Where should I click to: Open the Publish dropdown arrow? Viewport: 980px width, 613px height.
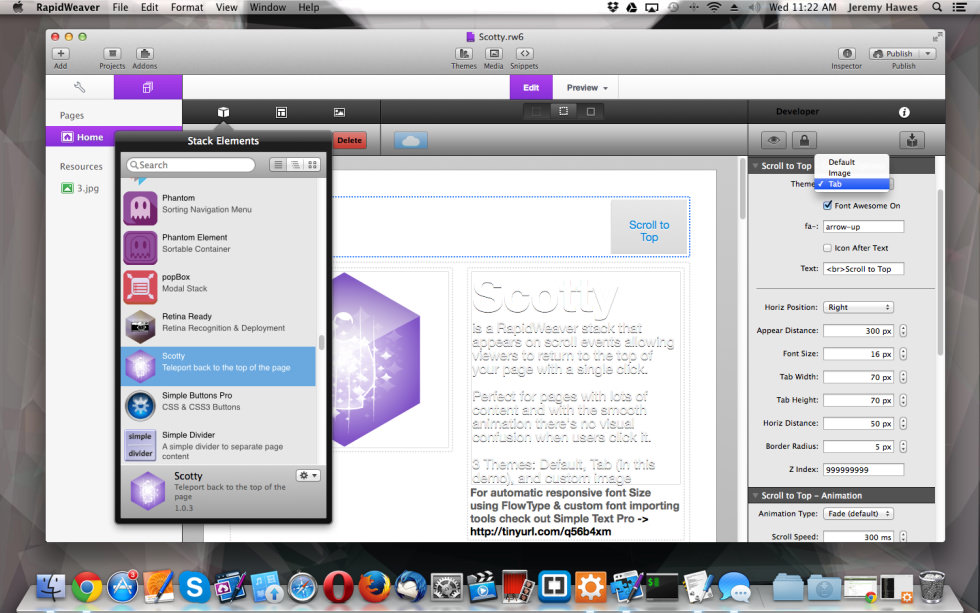pos(928,54)
